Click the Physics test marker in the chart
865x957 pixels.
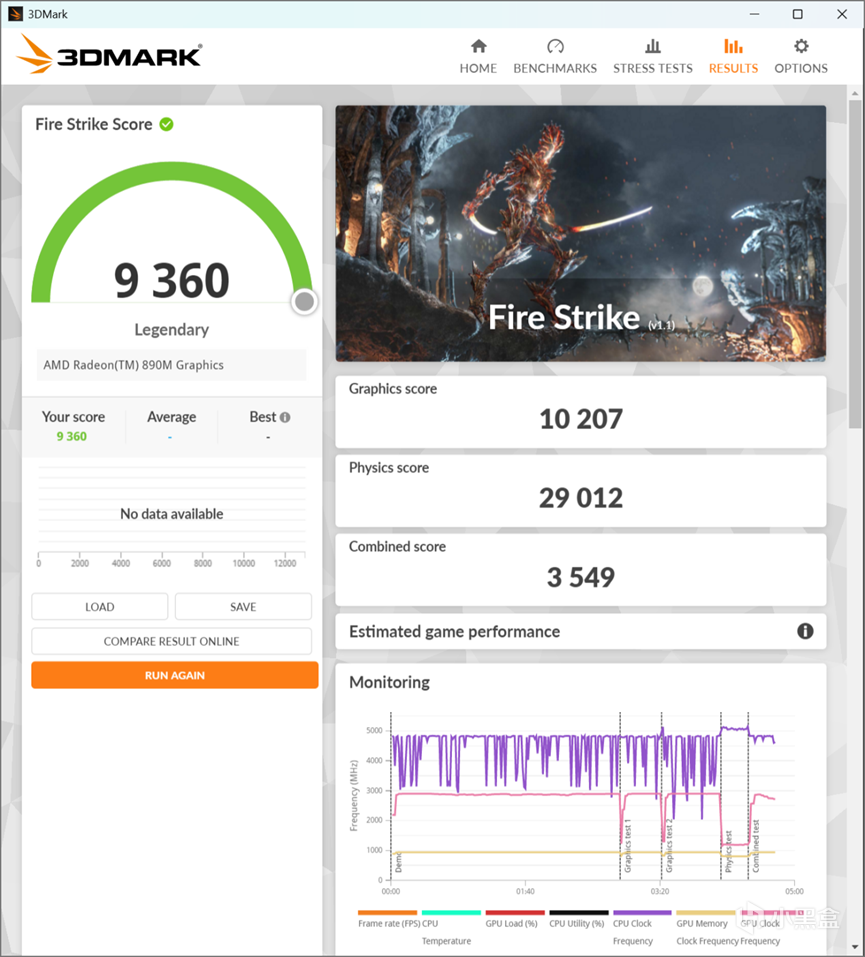click(728, 851)
